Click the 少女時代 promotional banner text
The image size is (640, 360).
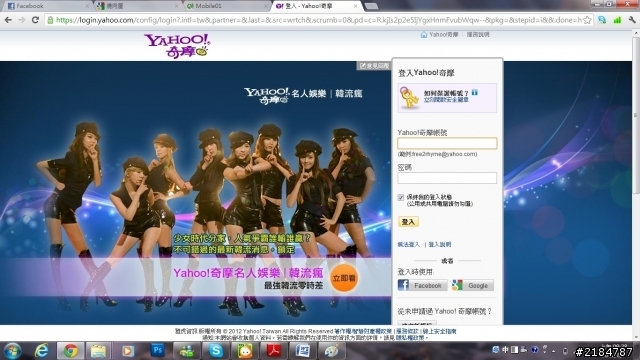(x=242, y=243)
